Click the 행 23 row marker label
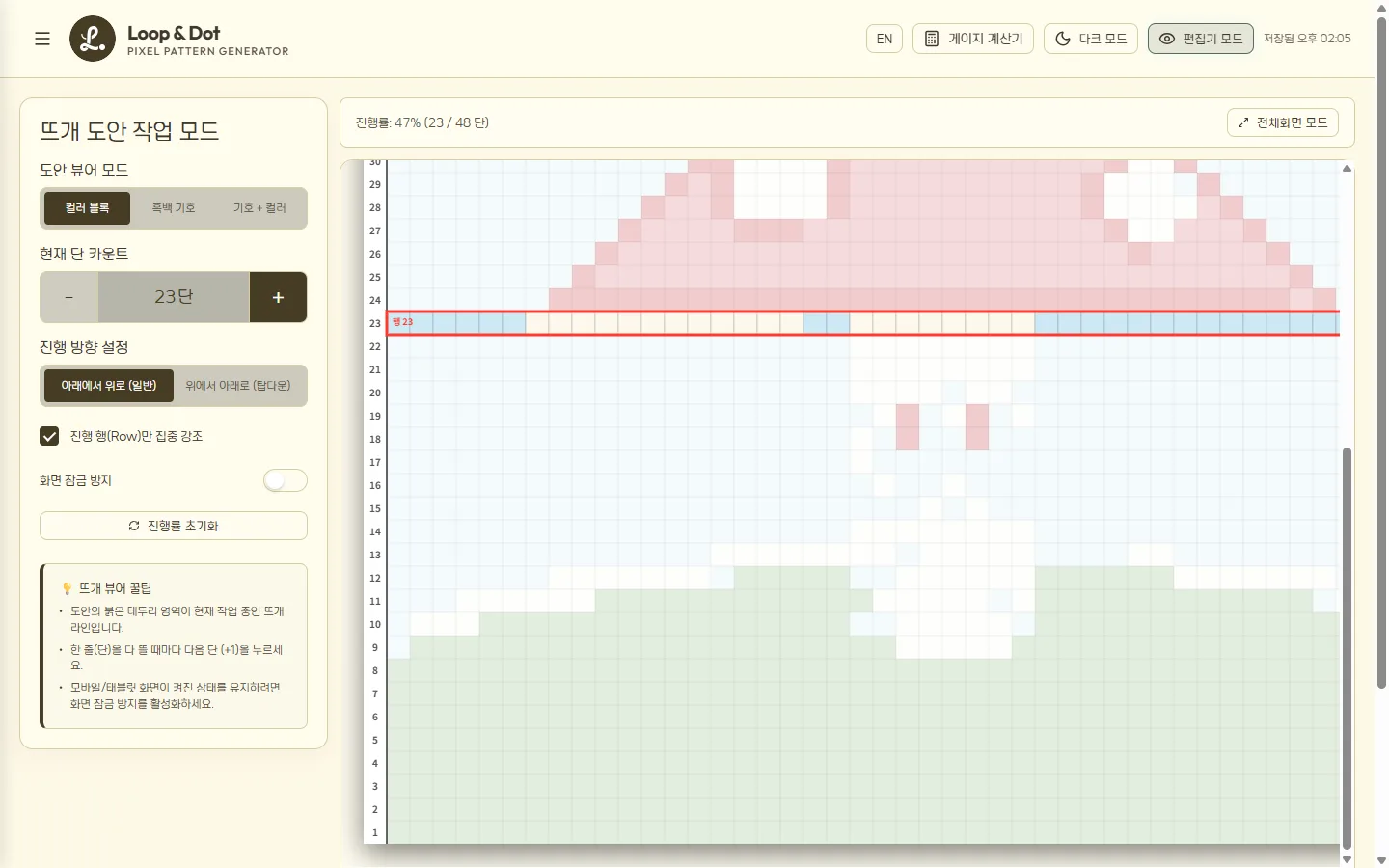Viewport: 1389px width, 868px height. point(402,322)
